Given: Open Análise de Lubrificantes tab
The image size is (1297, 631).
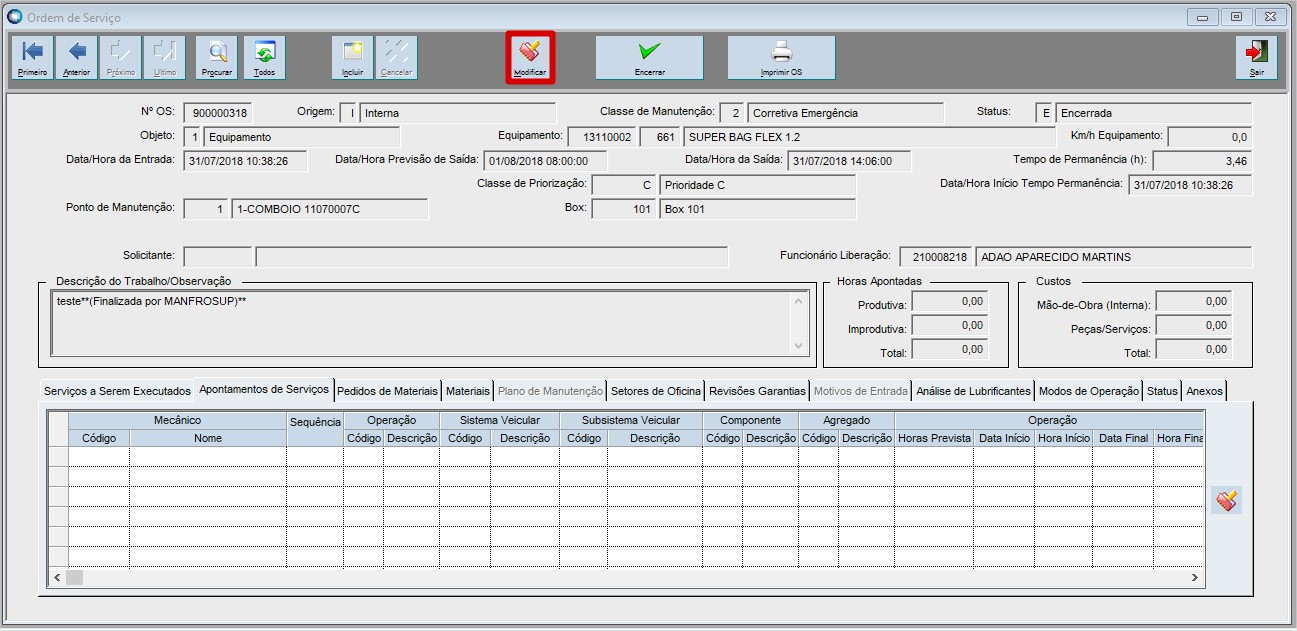Looking at the screenshot, I should click(x=973, y=391).
